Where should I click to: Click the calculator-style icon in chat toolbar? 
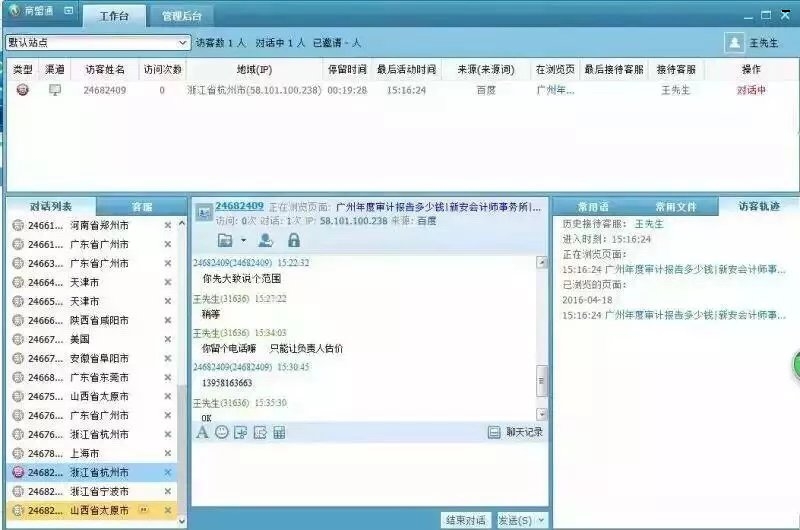pyautogui.click(x=279, y=433)
